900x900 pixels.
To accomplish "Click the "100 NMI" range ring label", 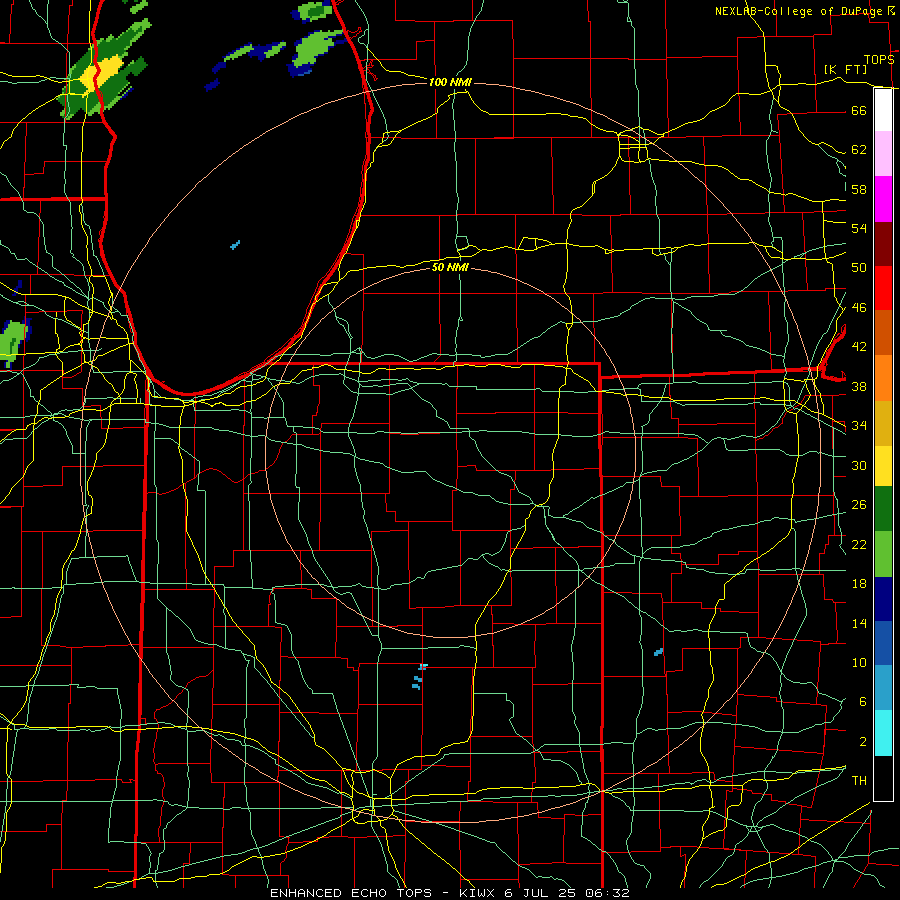I will pos(450,83).
